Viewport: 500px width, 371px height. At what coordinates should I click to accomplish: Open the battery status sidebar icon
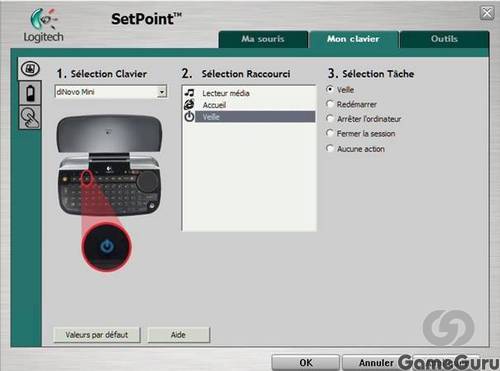click(x=30, y=93)
